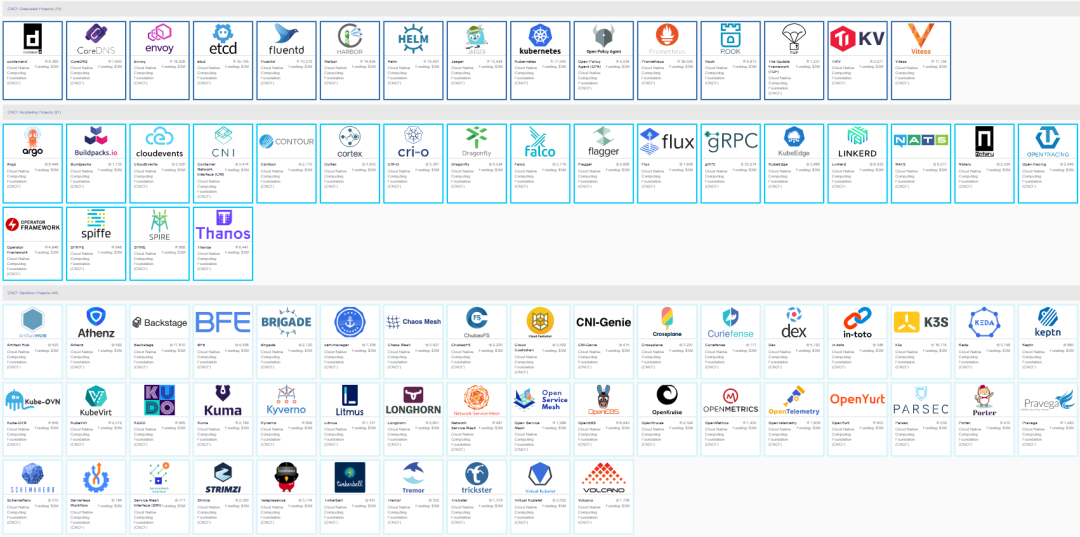Viewport: 1080px width, 537px height.
Task: Select the Fluentd logo
Action: pyautogui.click(x=287, y=39)
